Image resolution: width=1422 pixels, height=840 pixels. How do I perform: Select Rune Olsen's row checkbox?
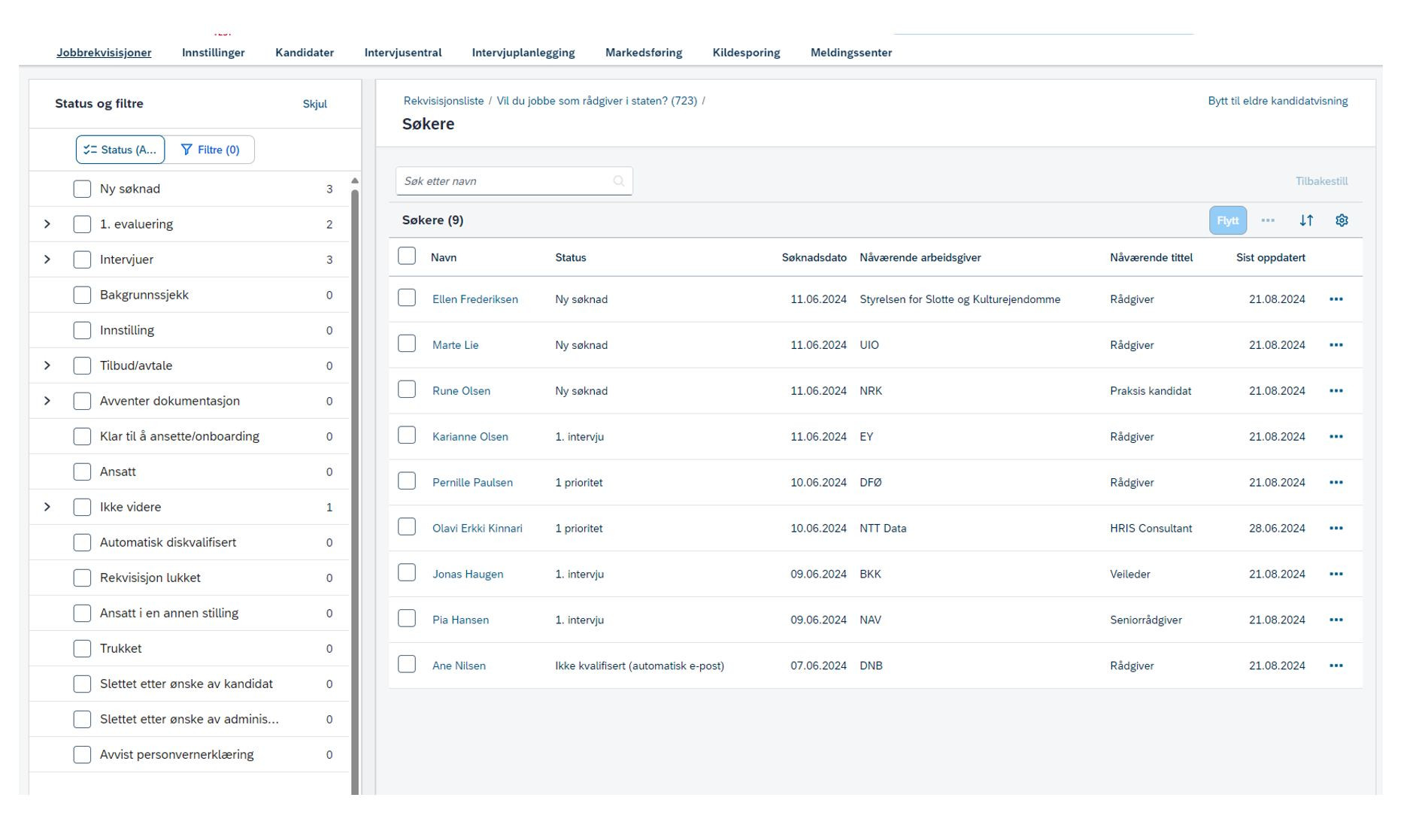click(407, 390)
